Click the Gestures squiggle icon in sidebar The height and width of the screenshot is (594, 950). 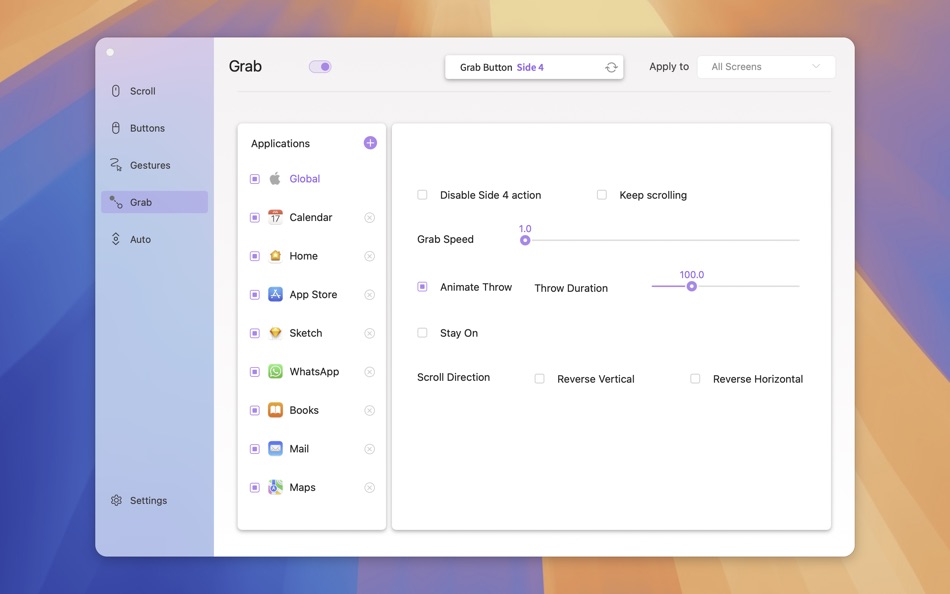click(116, 165)
